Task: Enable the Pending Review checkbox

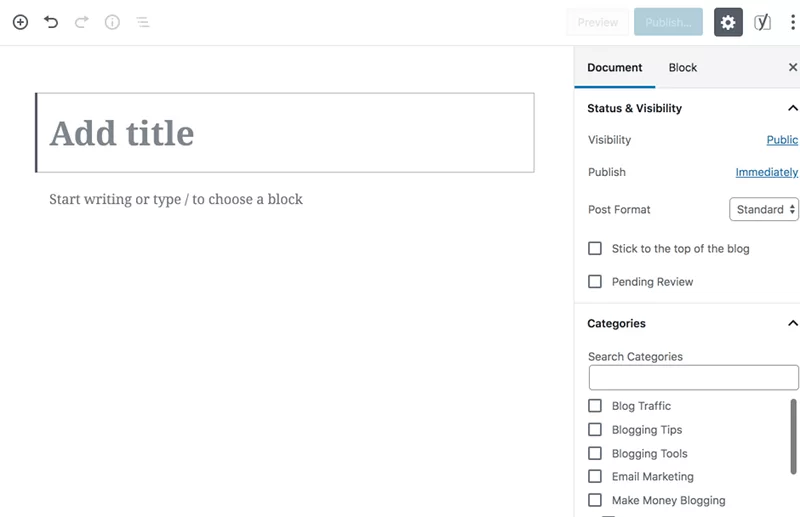Action: point(595,282)
